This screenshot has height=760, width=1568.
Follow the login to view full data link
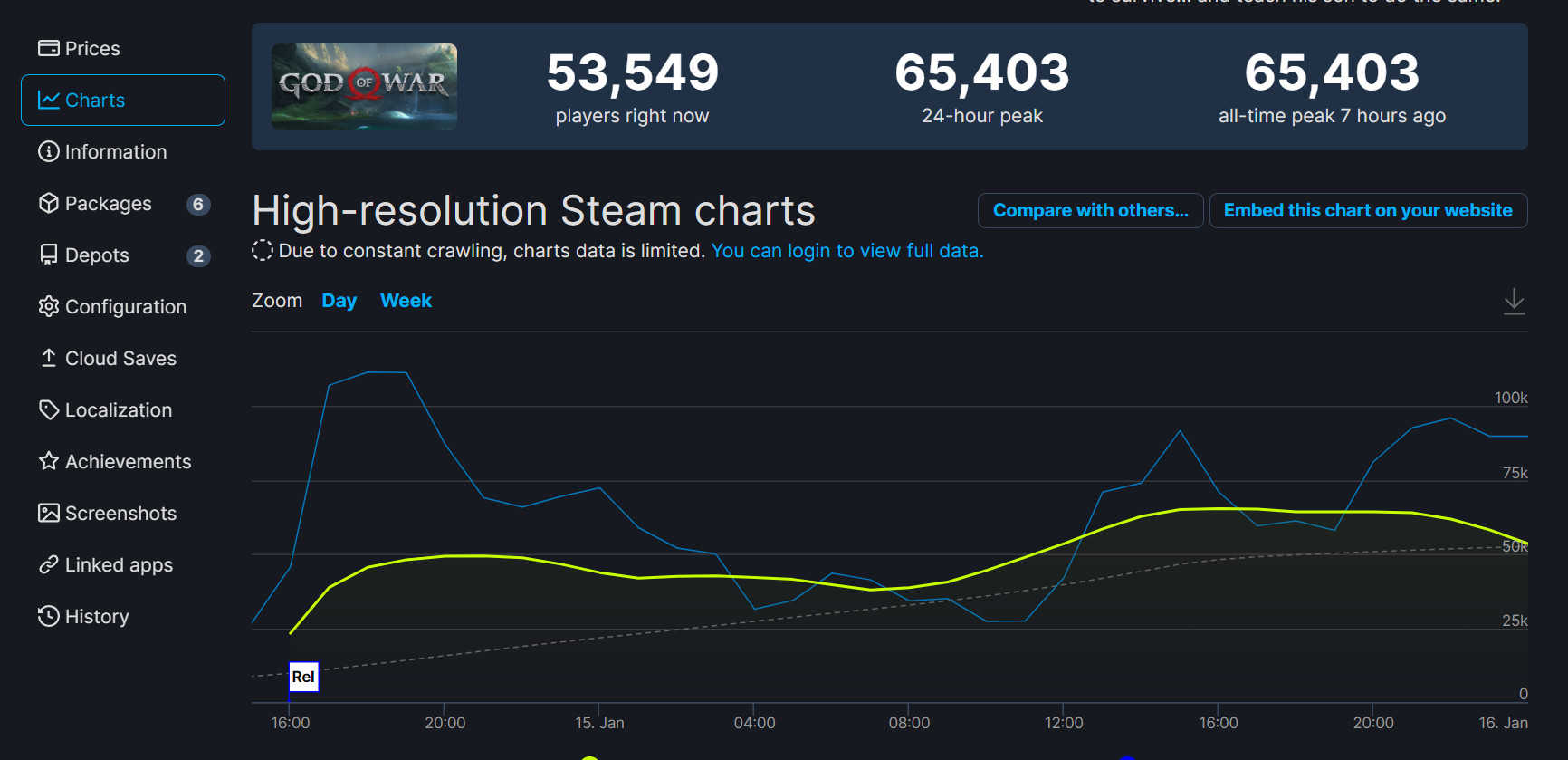click(846, 251)
